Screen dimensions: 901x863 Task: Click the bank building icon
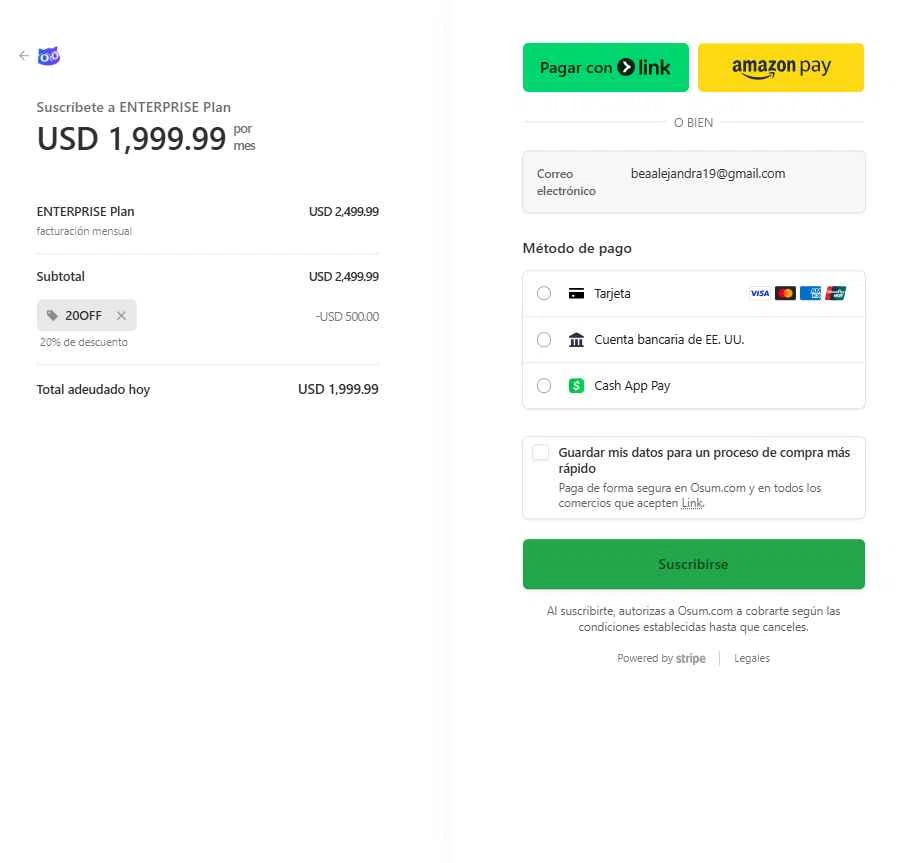click(576, 340)
